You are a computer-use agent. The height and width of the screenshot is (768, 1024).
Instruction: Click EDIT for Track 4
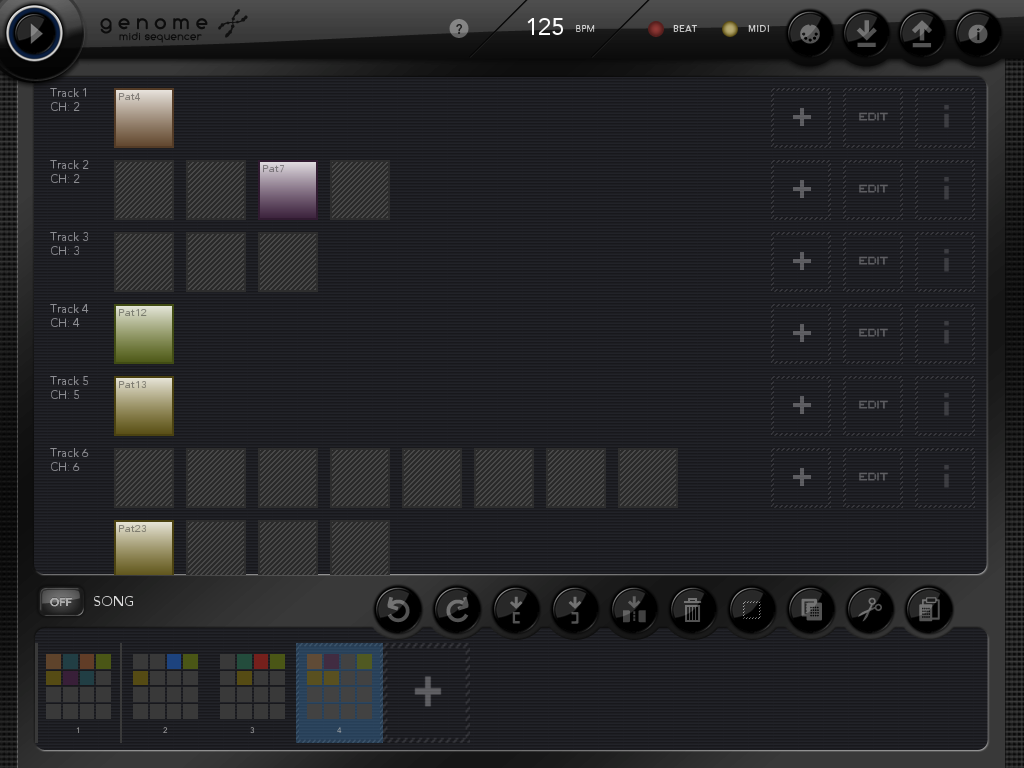coord(873,334)
